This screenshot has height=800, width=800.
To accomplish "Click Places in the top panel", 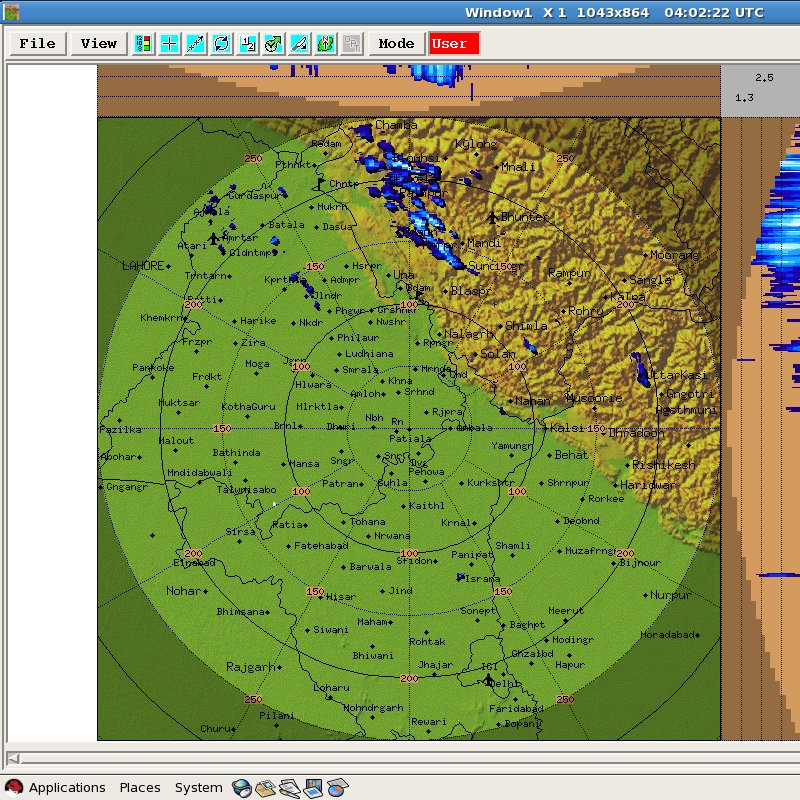I will pos(139,787).
